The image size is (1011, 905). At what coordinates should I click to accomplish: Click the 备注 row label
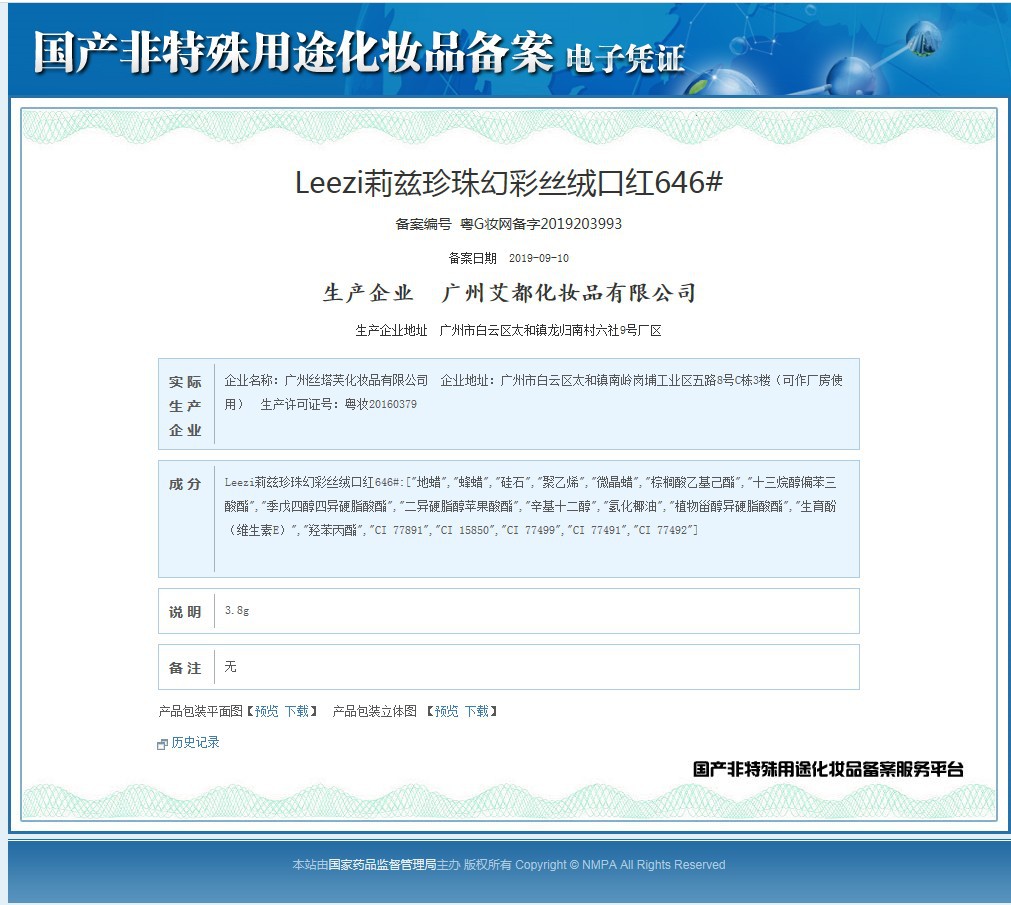tap(185, 668)
